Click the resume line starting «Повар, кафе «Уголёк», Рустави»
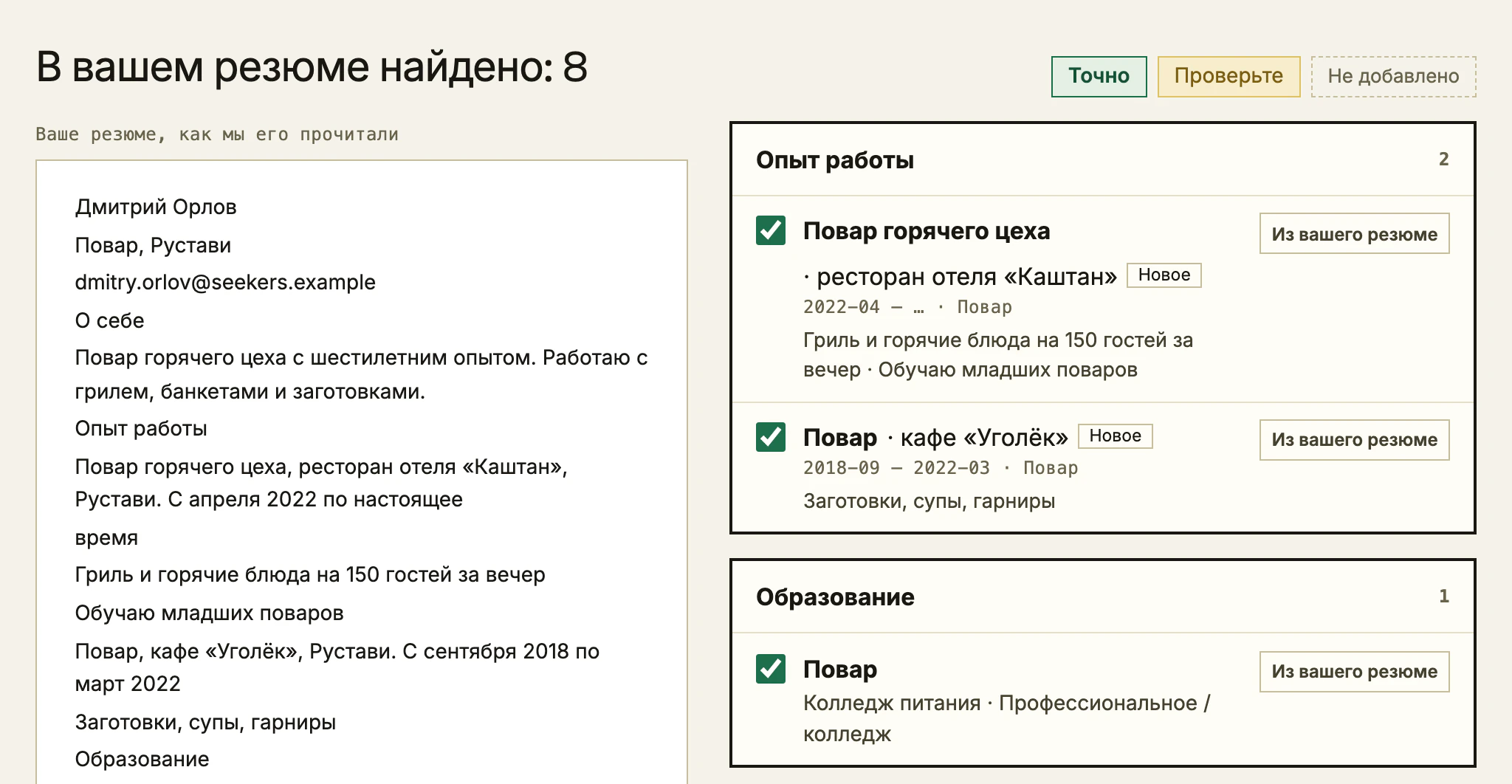The height and width of the screenshot is (784, 1512). click(x=337, y=667)
